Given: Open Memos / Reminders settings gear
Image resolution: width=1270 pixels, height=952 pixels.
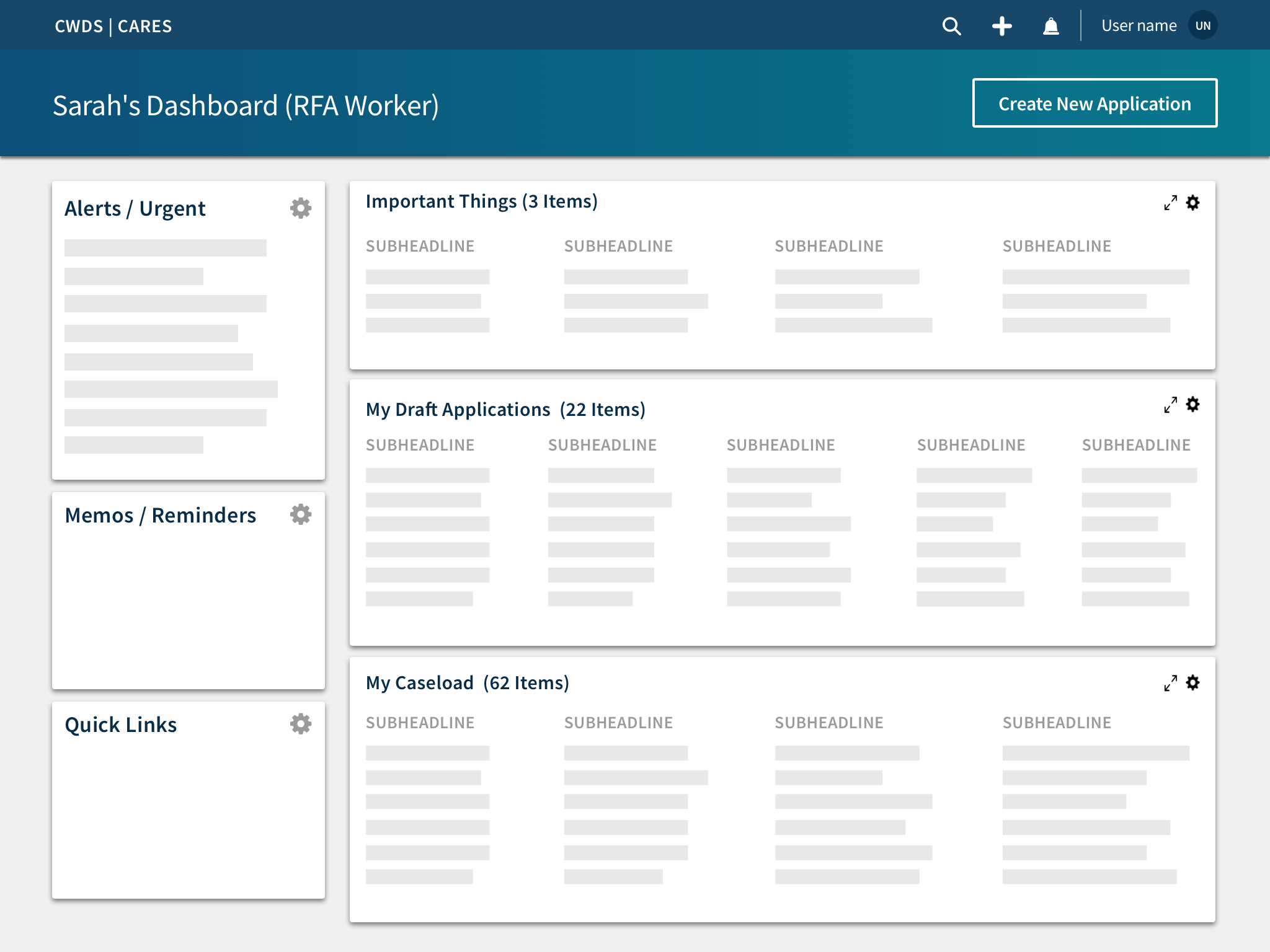Looking at the screenshot, I should pyautogui.click(x=301, y=514).
